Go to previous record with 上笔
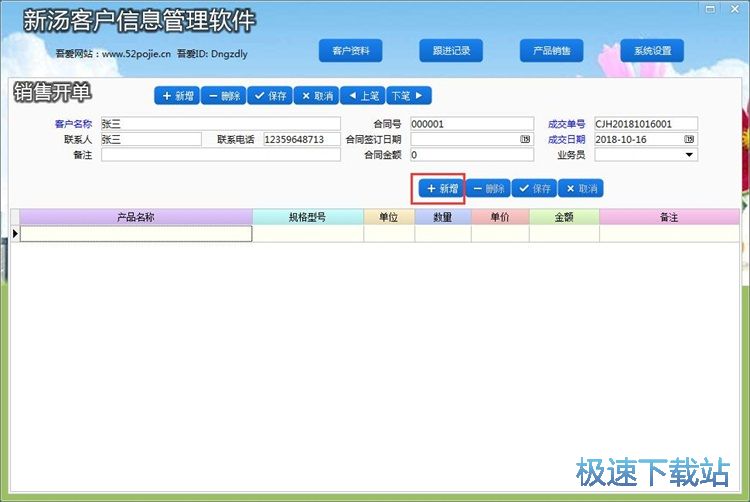The height and width of the screenshot is (502, 750). coord(363,96)
